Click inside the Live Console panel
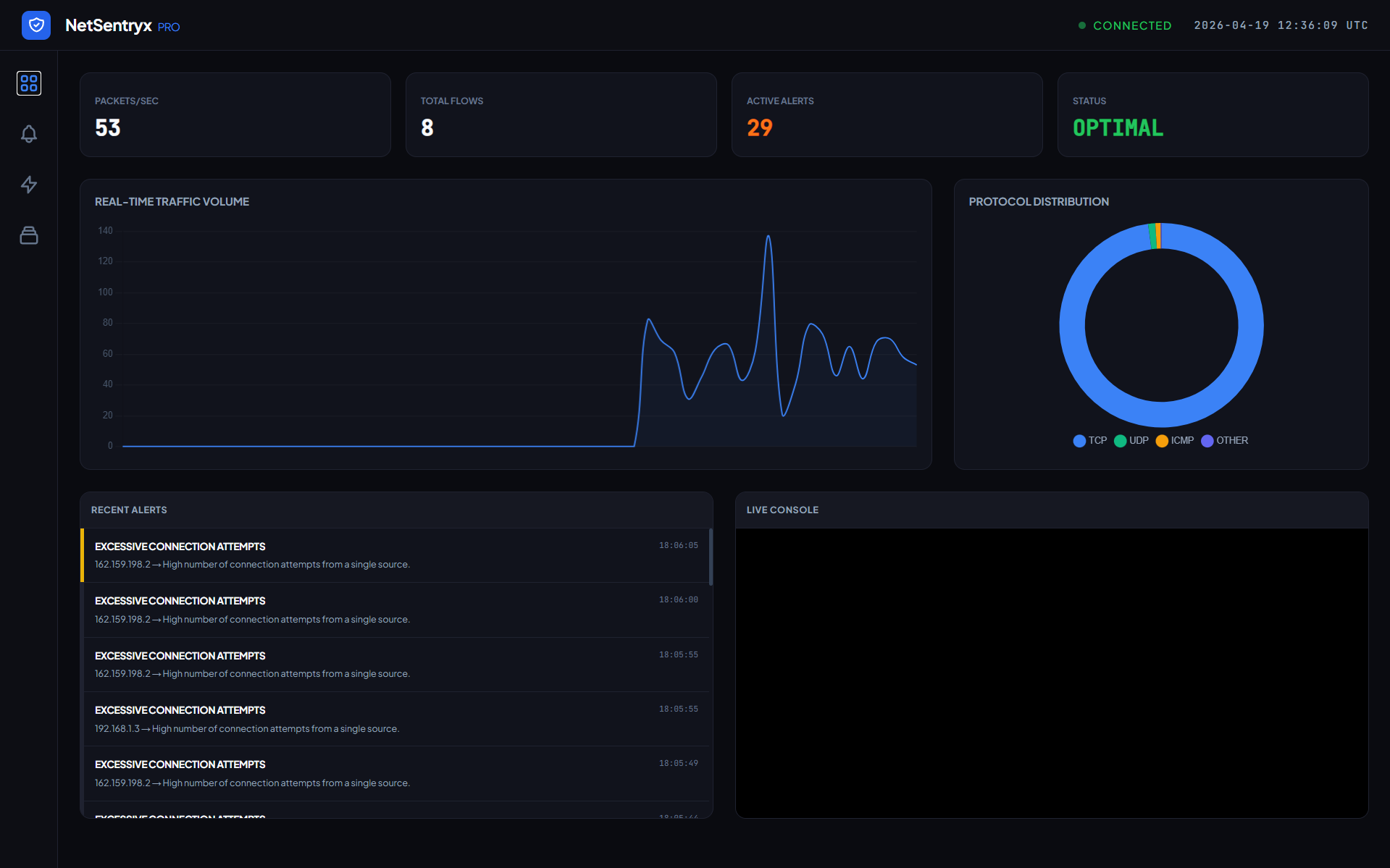 click(1052, 673)
